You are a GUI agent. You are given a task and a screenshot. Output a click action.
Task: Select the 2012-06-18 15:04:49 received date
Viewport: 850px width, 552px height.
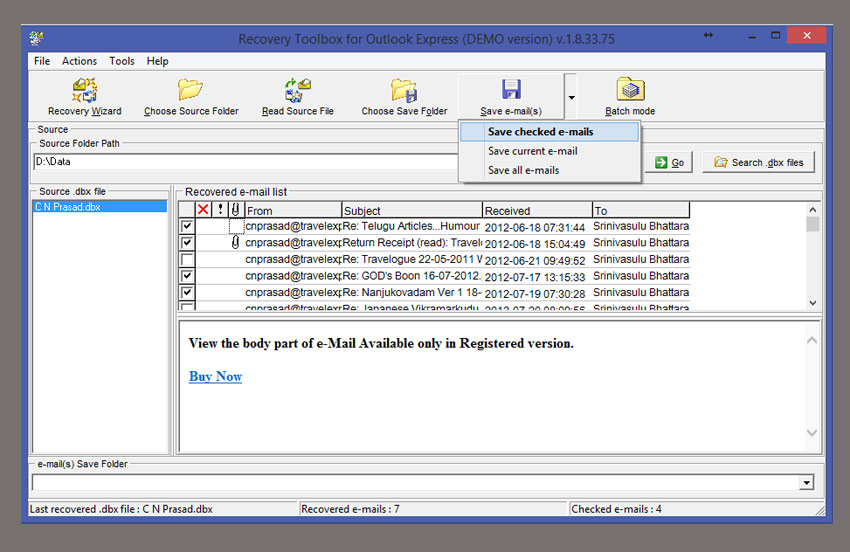coord(535,244)
